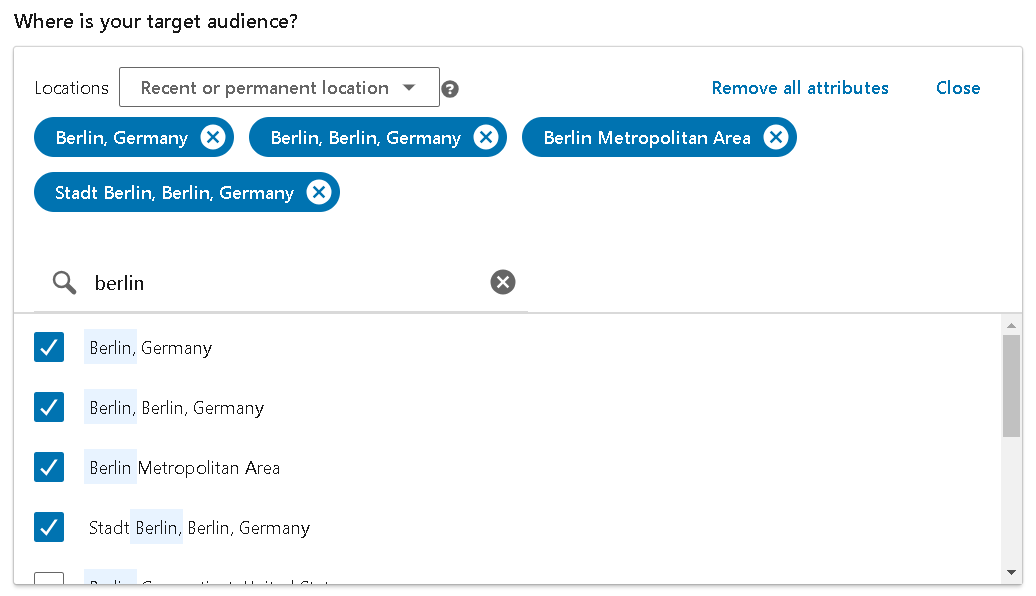Remove the Berlin Metropolitan Area tag
This screenshot has height=596, width=1036.
tap(775, 138)
